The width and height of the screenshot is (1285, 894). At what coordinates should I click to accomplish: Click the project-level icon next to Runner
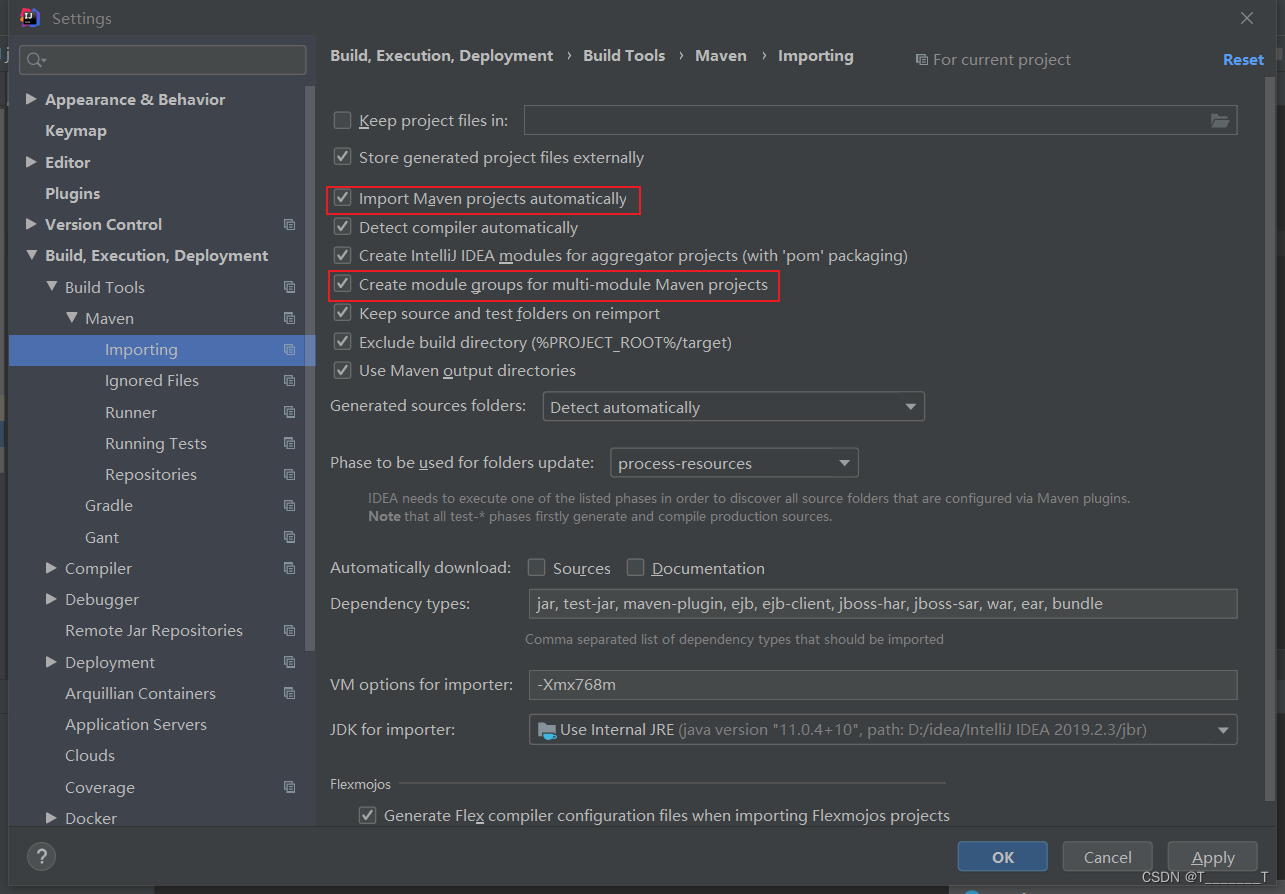tap(289, 412)
